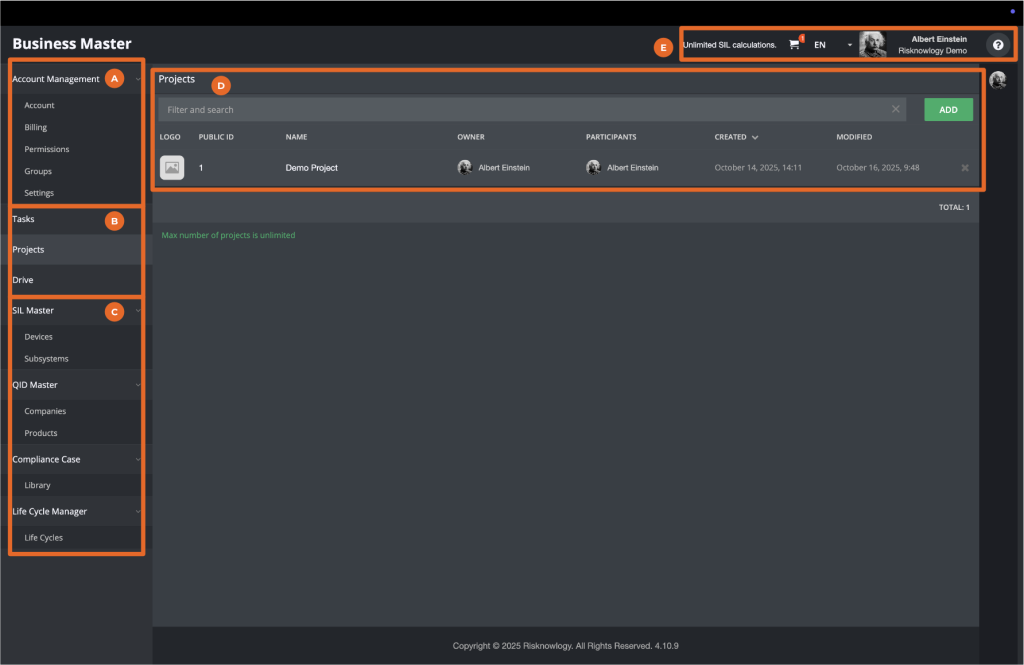Screen dimensions: 1024x665
Task: Clear the filter using the X icon
Action: (x=896, y=109)
